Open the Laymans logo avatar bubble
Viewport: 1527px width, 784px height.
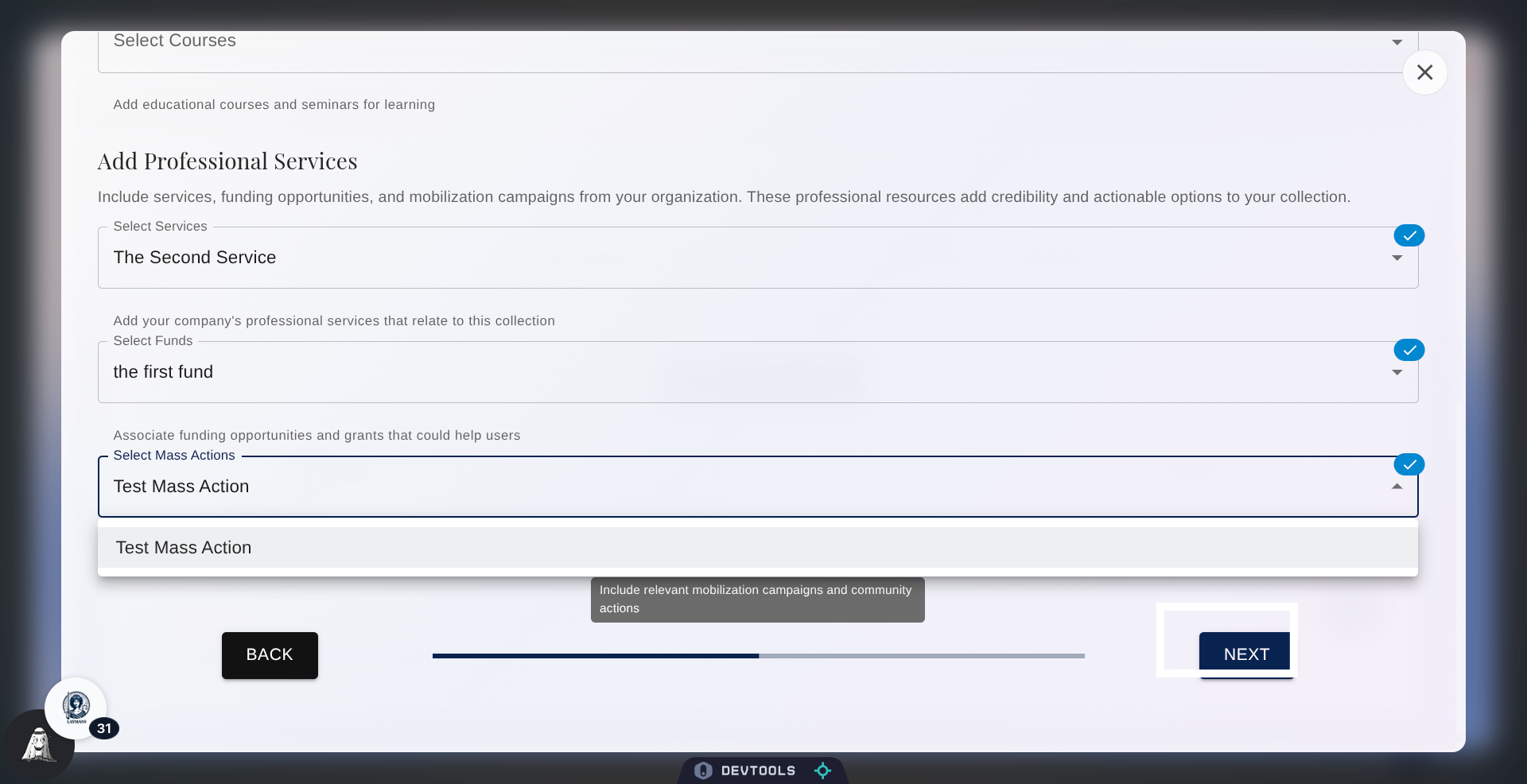76,708
